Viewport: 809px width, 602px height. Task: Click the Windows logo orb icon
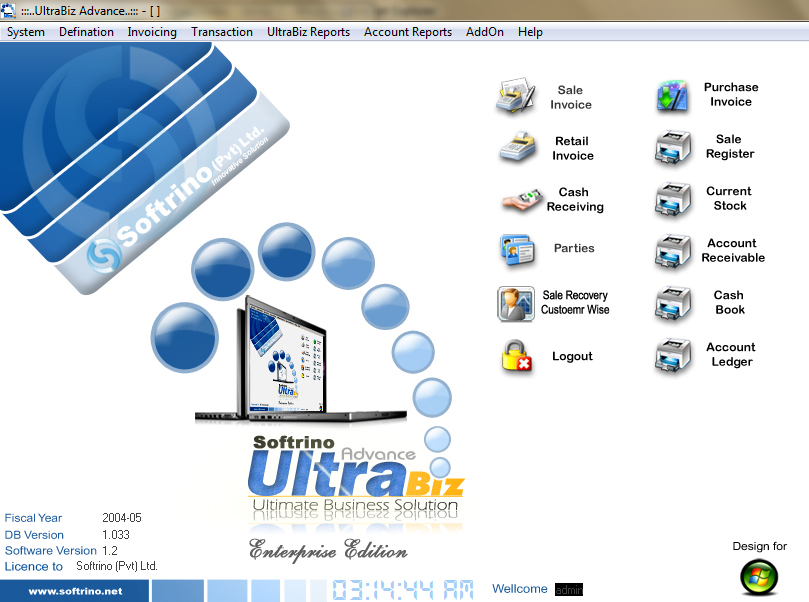[x=759, y=577]
